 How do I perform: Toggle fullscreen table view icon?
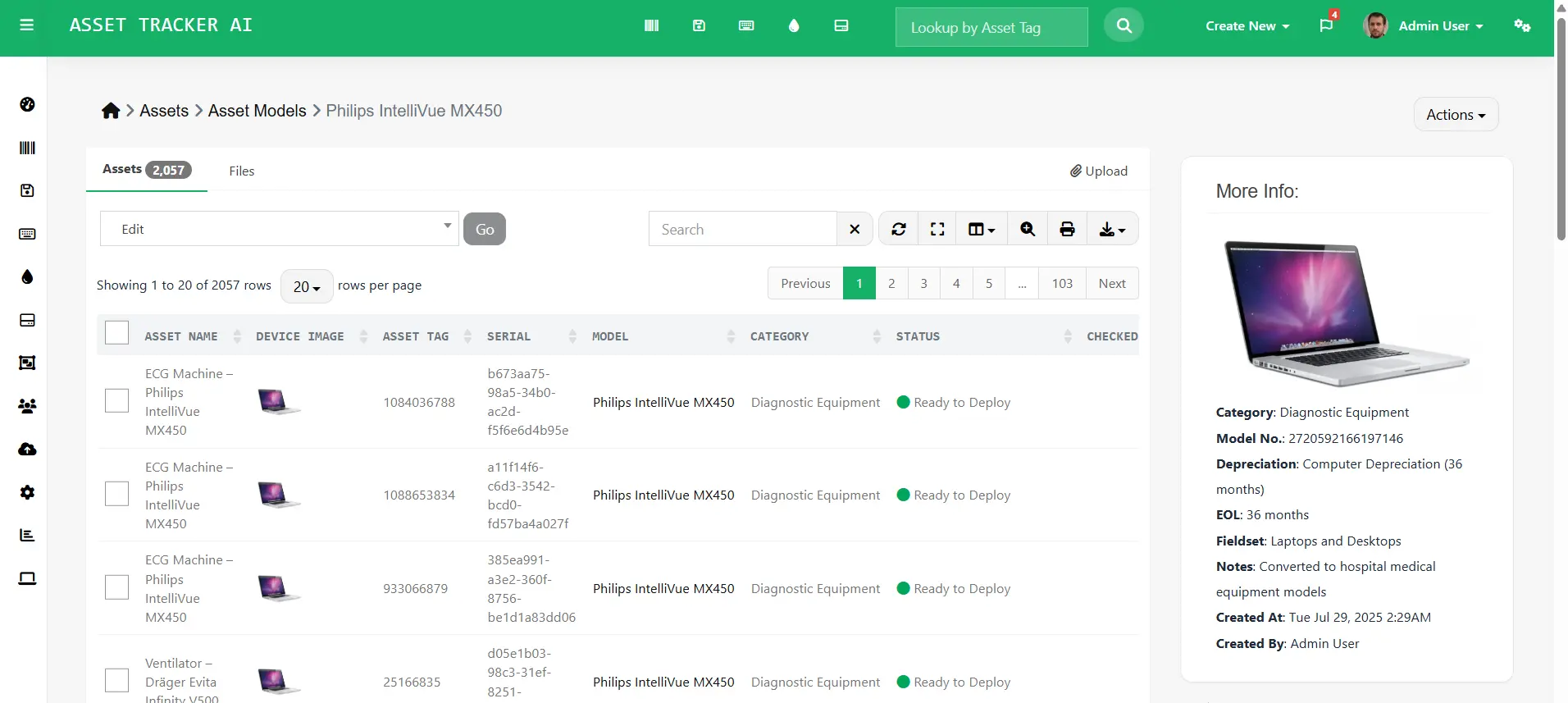[x=937, y=229]
